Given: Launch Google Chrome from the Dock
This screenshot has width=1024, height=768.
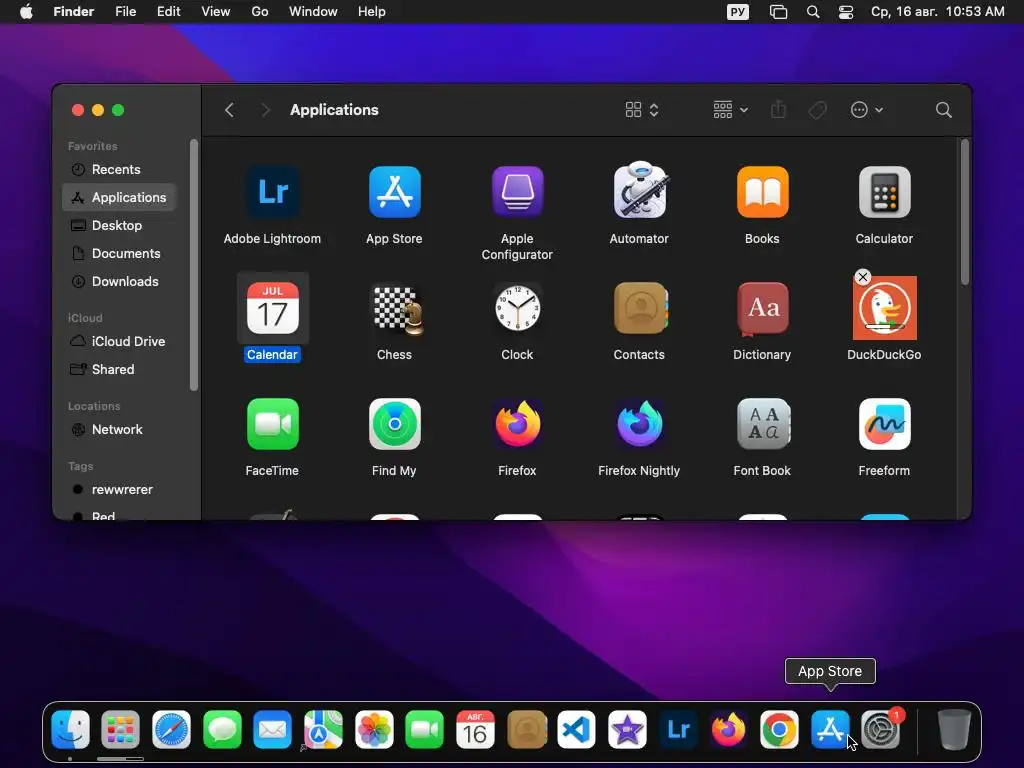Looking at the screenshot, I should coord(779,729).
